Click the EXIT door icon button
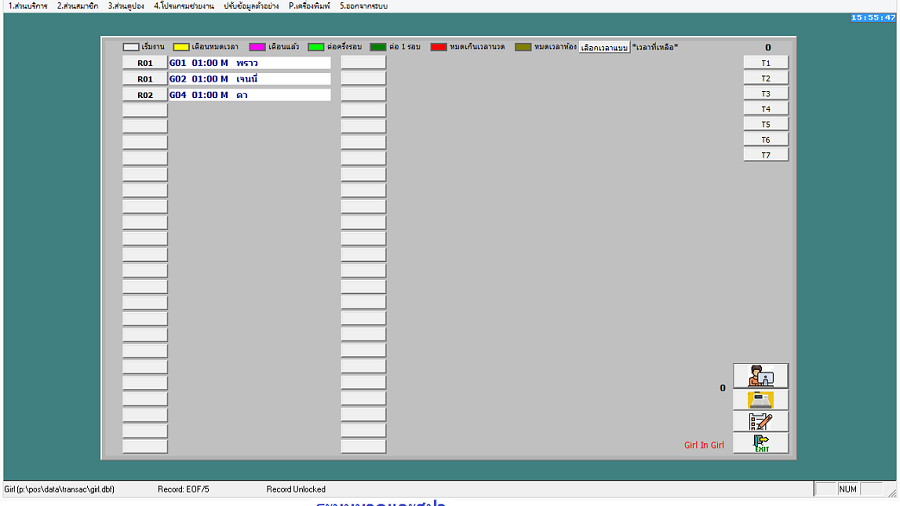Image resolution: width=900 pixels, height=506 pixels. (760, 443)
